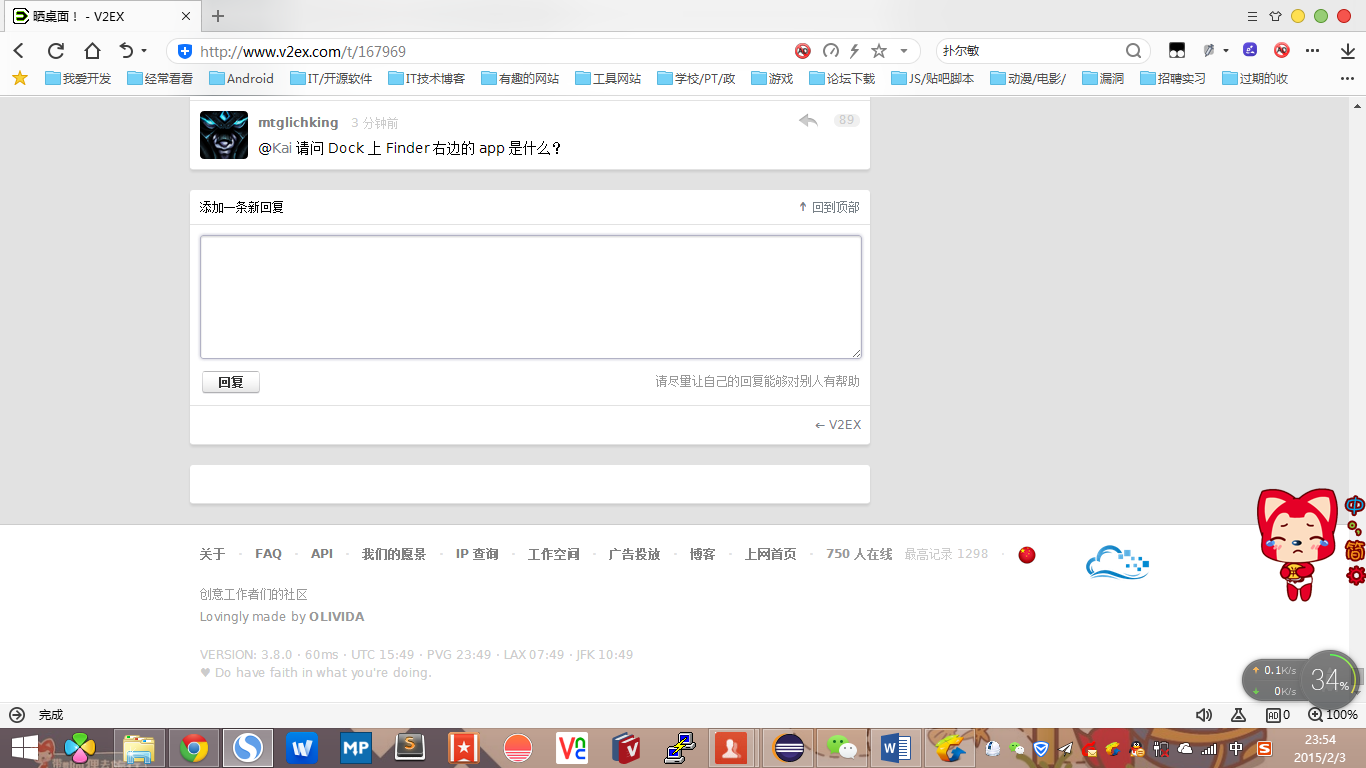Open the Android bookmarks folder
The width and height of the screenshot is (1366, 768).
coord(241,78)
